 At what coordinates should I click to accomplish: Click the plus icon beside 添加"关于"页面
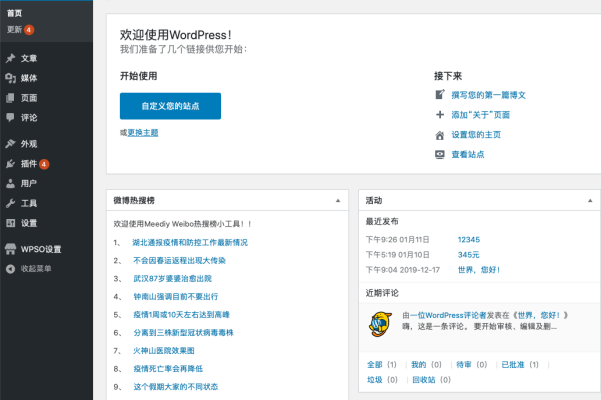tap(440, 115)
